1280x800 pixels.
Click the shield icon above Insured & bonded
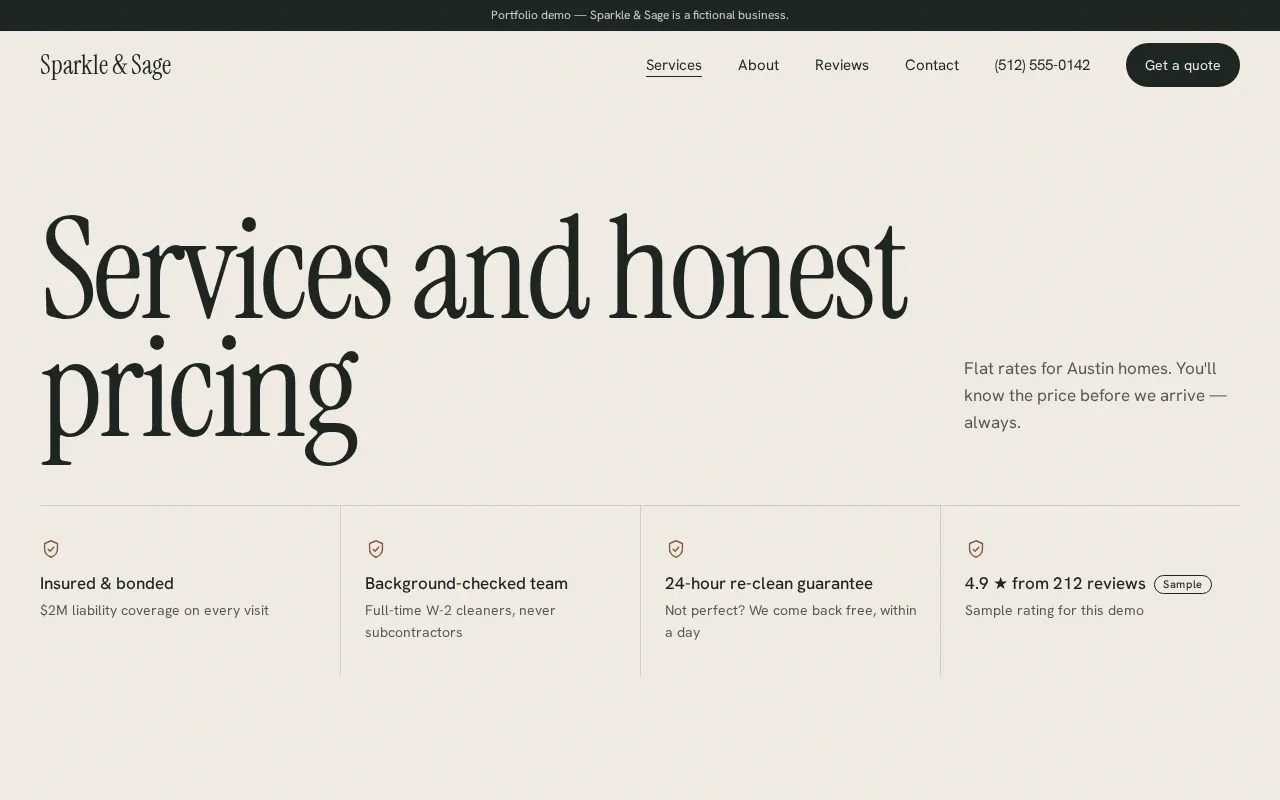tap(51, 549)
